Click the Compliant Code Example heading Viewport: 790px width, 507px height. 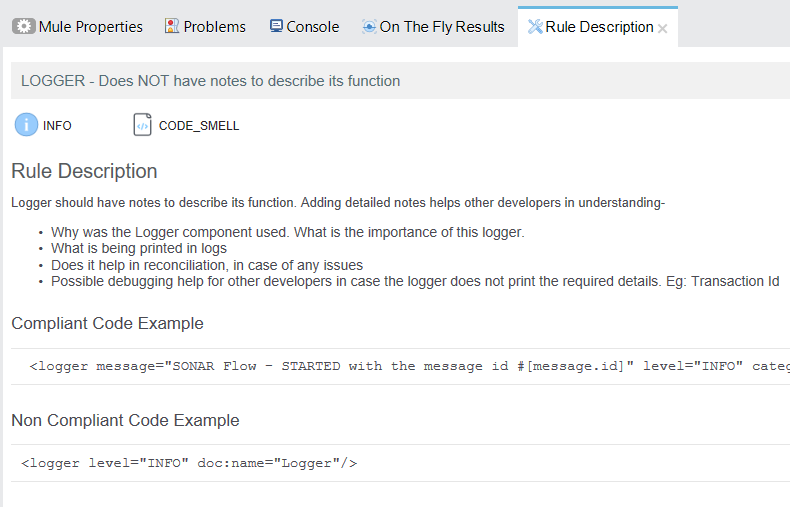point(107,323)
